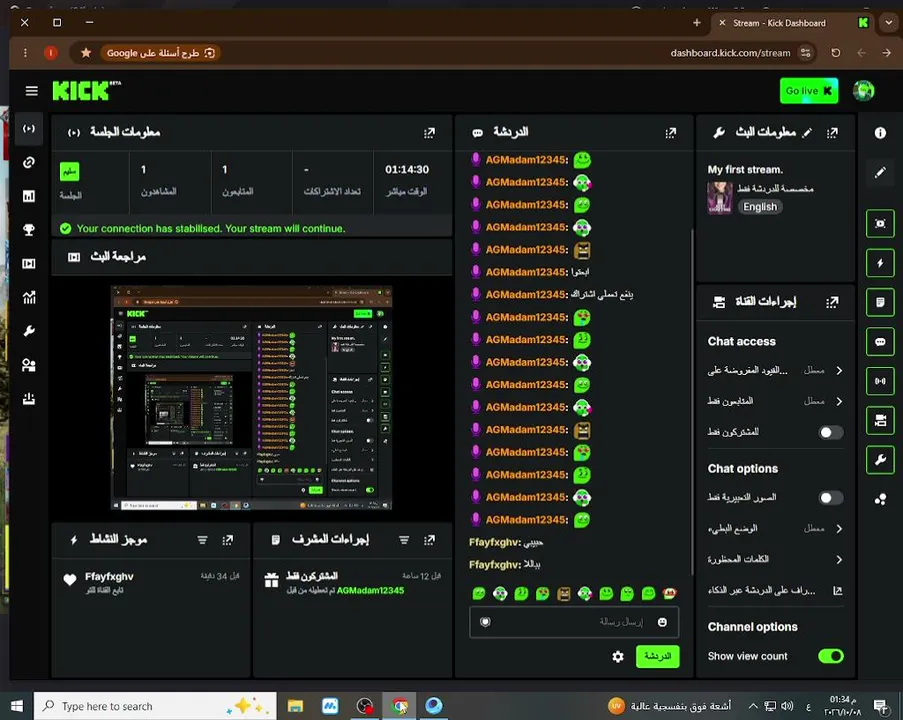The height and width of the screenshot is (720, 903).
Task: Pop out the activity feed panel
Action: pos(228,540)
